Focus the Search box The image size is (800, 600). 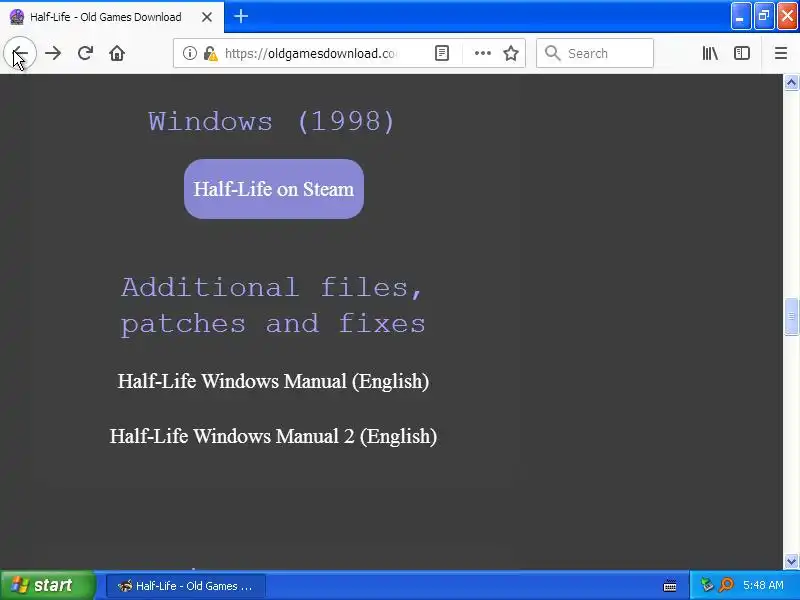(595, 53)
